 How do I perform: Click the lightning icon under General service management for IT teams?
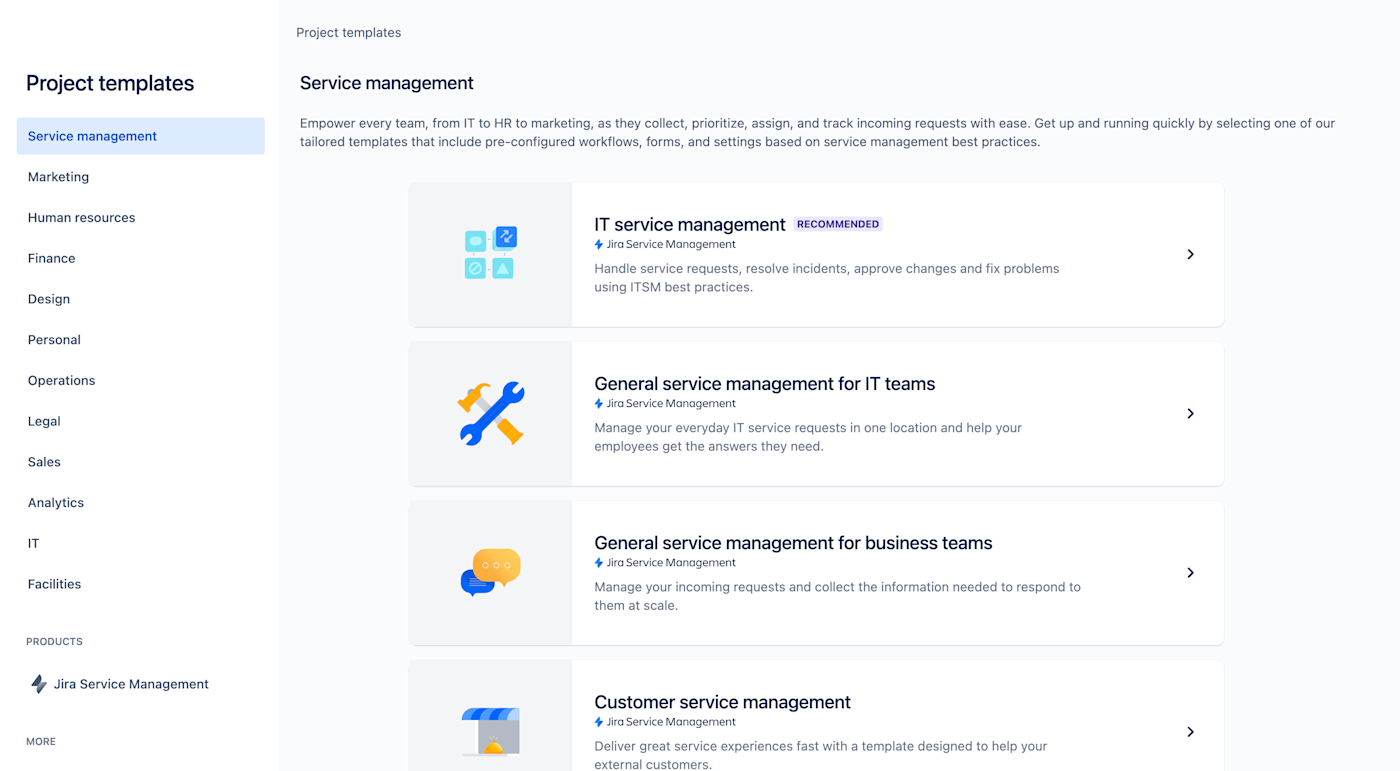click(599, 404)
